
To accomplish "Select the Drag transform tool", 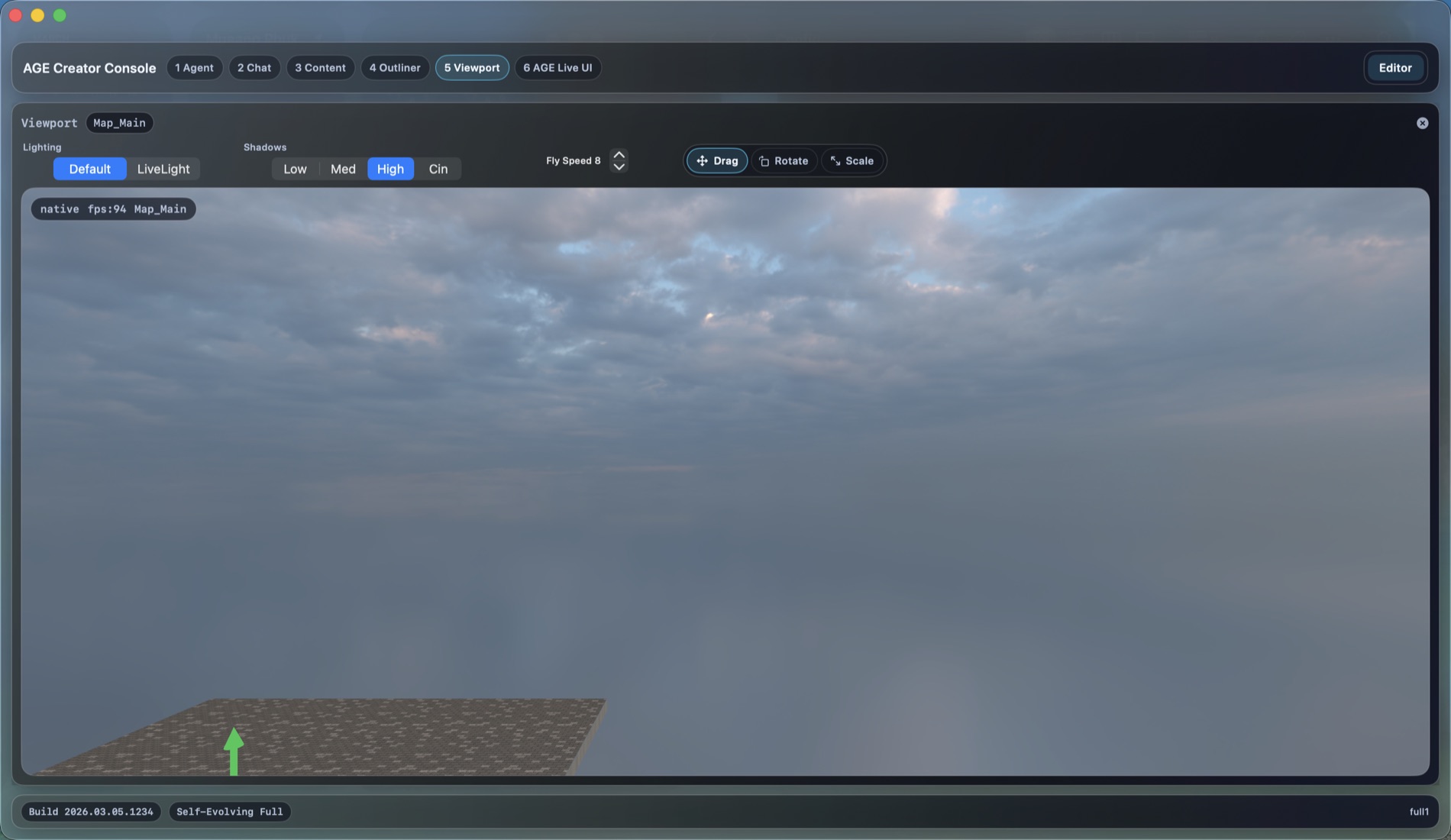I will coord(716,160).
